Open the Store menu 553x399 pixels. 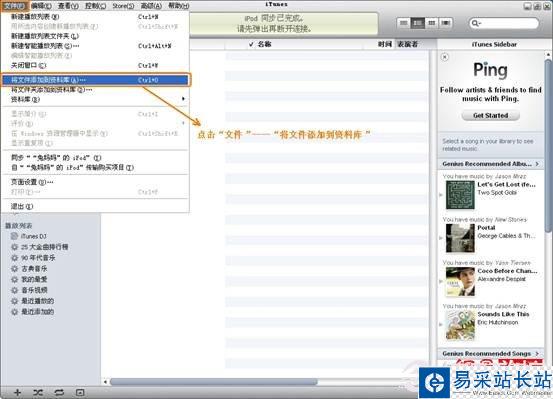(123, 6)
